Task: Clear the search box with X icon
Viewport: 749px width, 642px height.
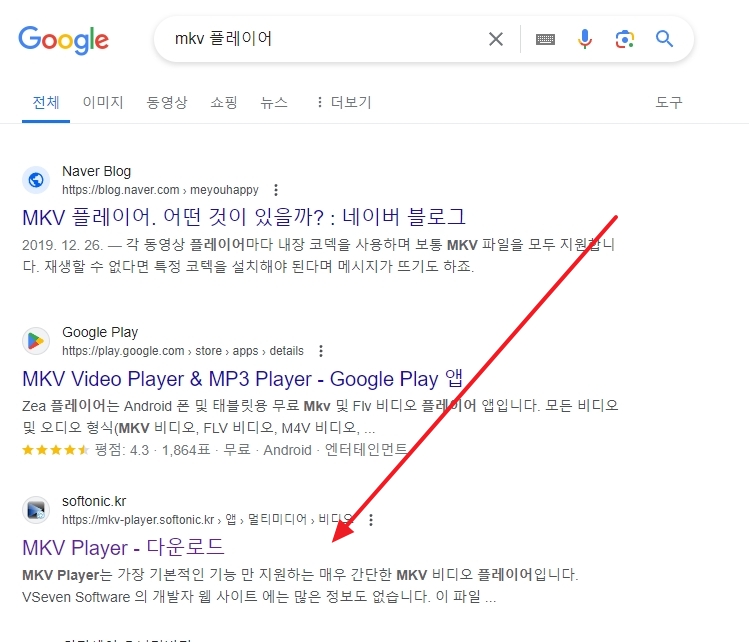Action: [496, 39]
